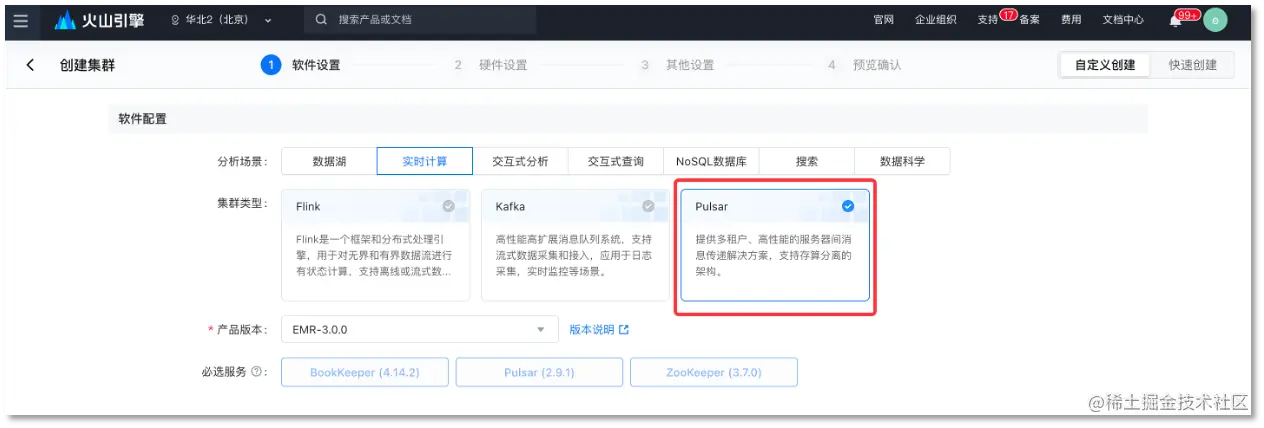Open the EMR-3.0.0 product version dropdown

420,329
